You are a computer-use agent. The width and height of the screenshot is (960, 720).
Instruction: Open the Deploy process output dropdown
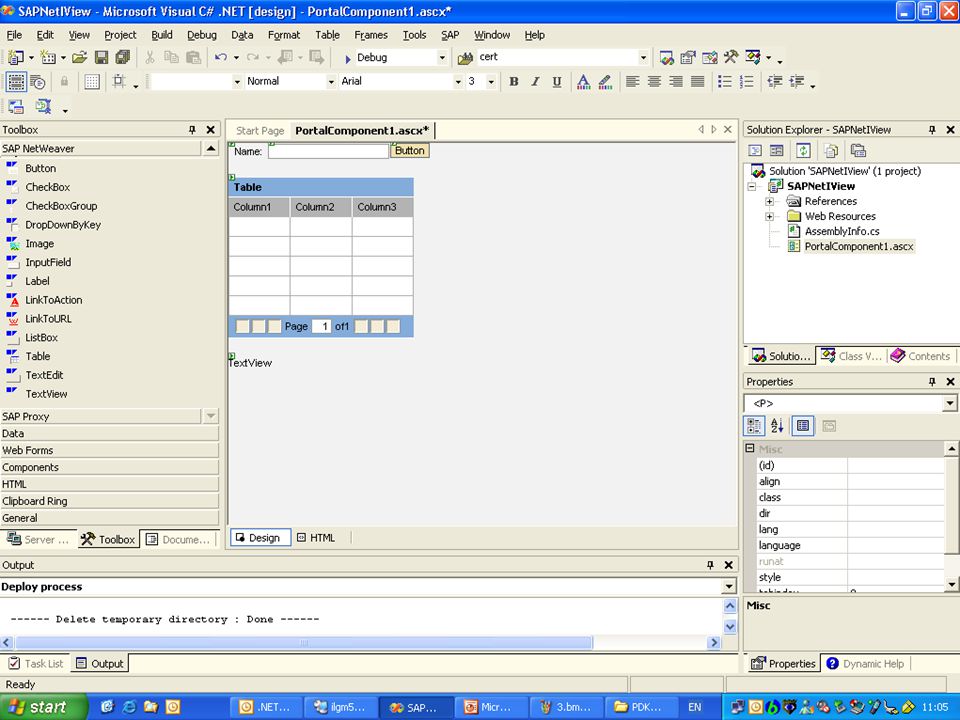(729, 587)
